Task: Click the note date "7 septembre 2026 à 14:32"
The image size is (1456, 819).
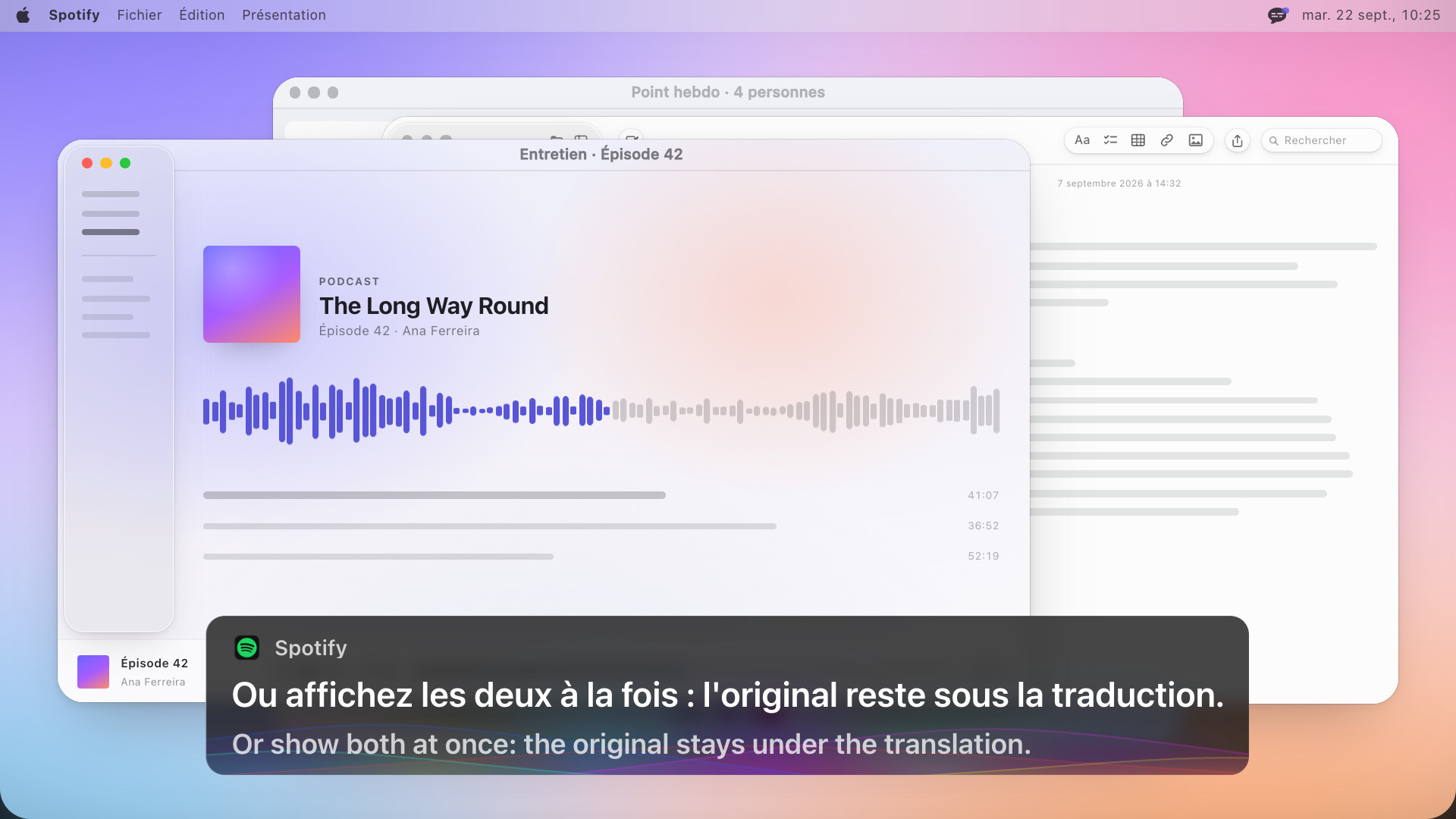Action: tap(1119, 184)
